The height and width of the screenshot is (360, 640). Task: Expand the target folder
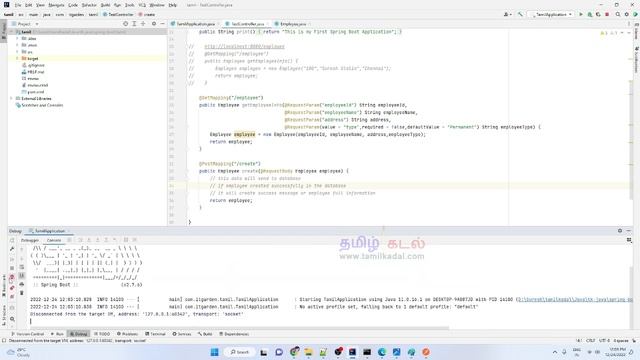17,58
